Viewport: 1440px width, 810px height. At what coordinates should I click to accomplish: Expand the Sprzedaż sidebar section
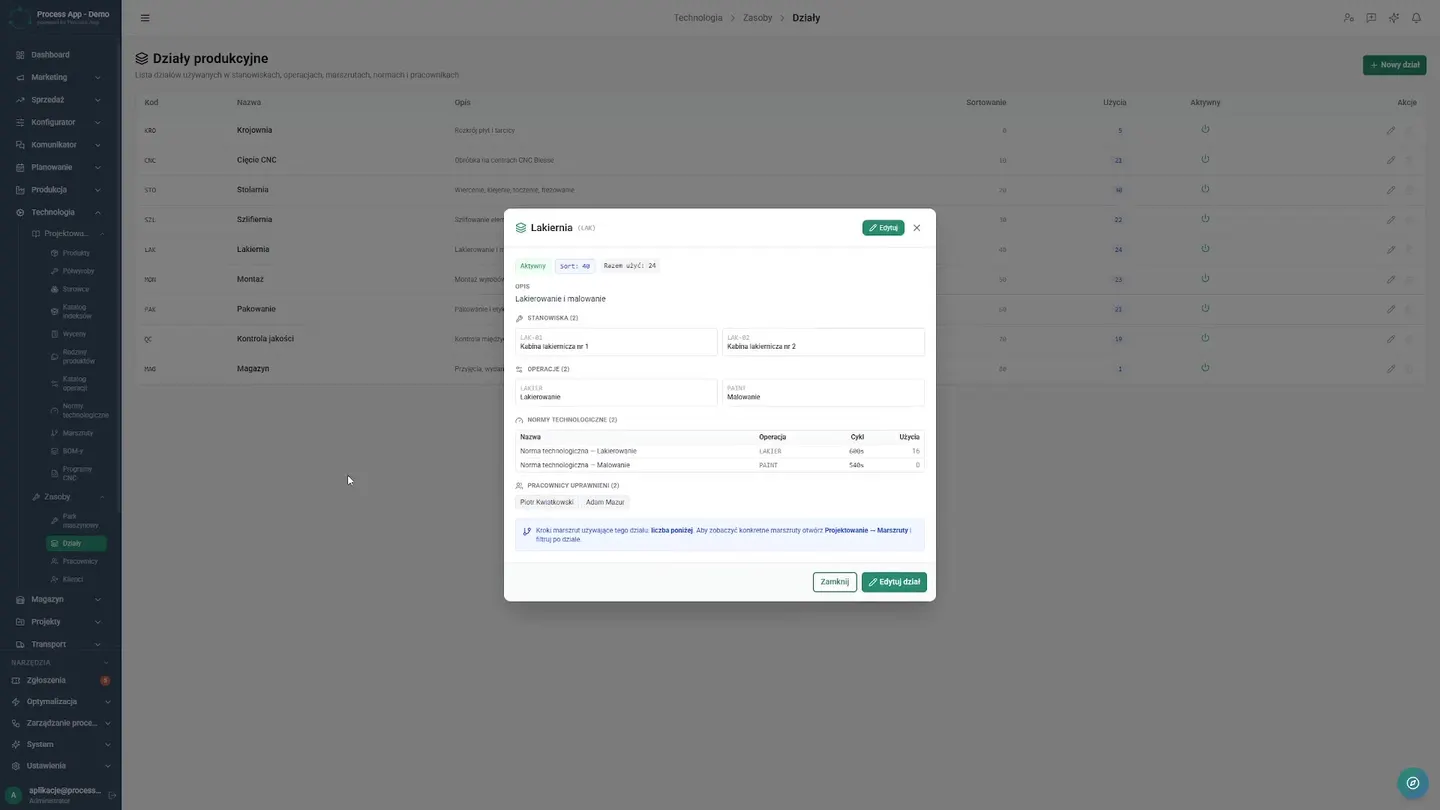tap(60, 100)
